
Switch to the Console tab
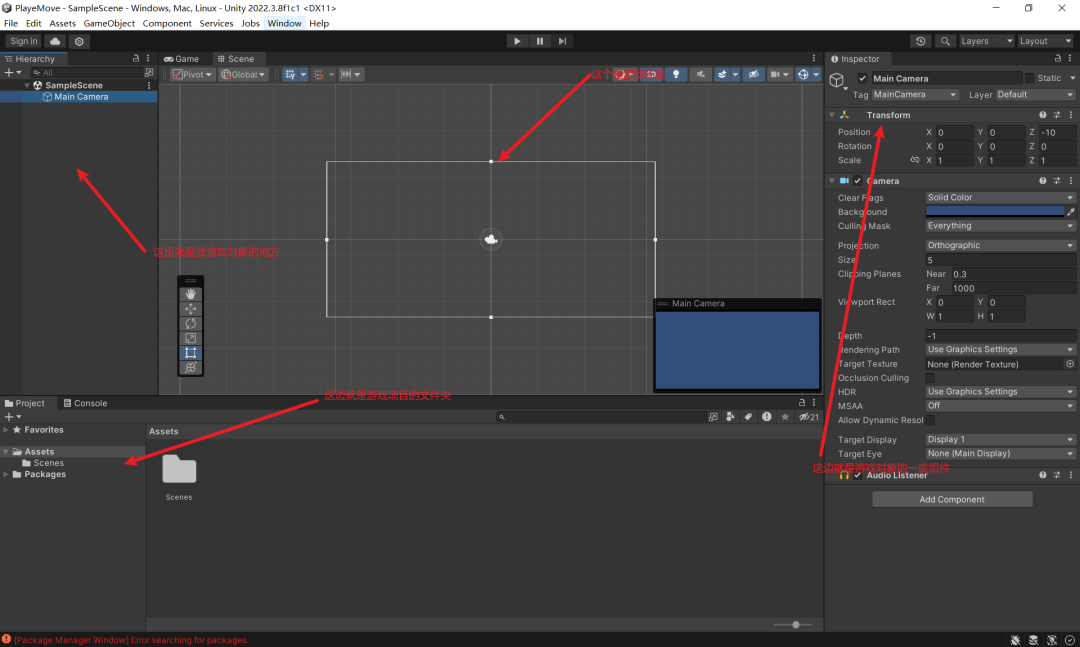point(85,403)
